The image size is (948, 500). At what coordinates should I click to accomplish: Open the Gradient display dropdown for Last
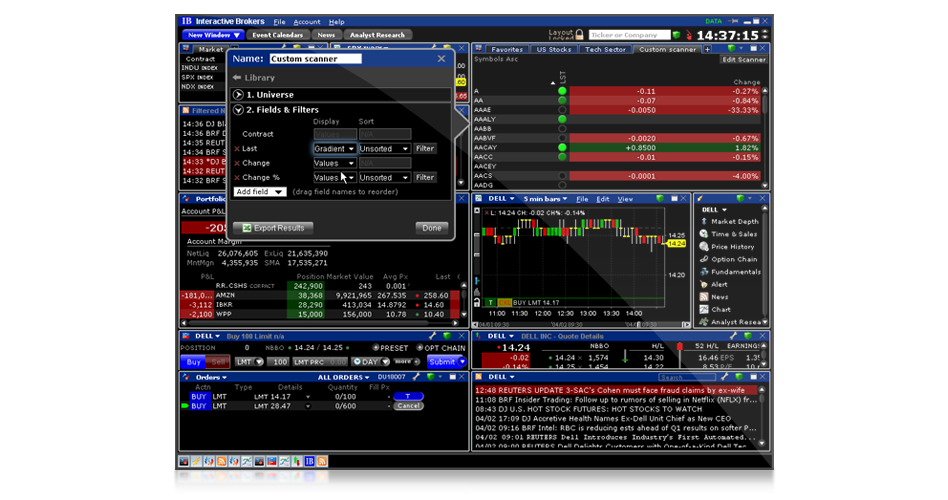coord(334,149)
